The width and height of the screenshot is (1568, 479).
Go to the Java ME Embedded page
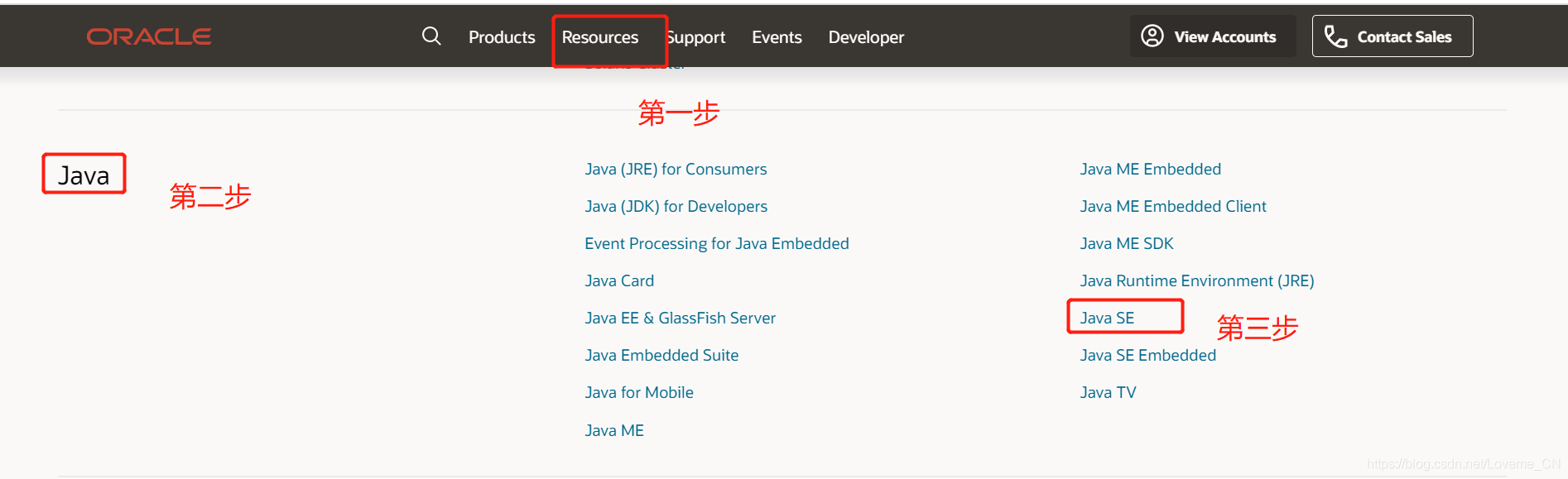click(x=1151, y=169)
